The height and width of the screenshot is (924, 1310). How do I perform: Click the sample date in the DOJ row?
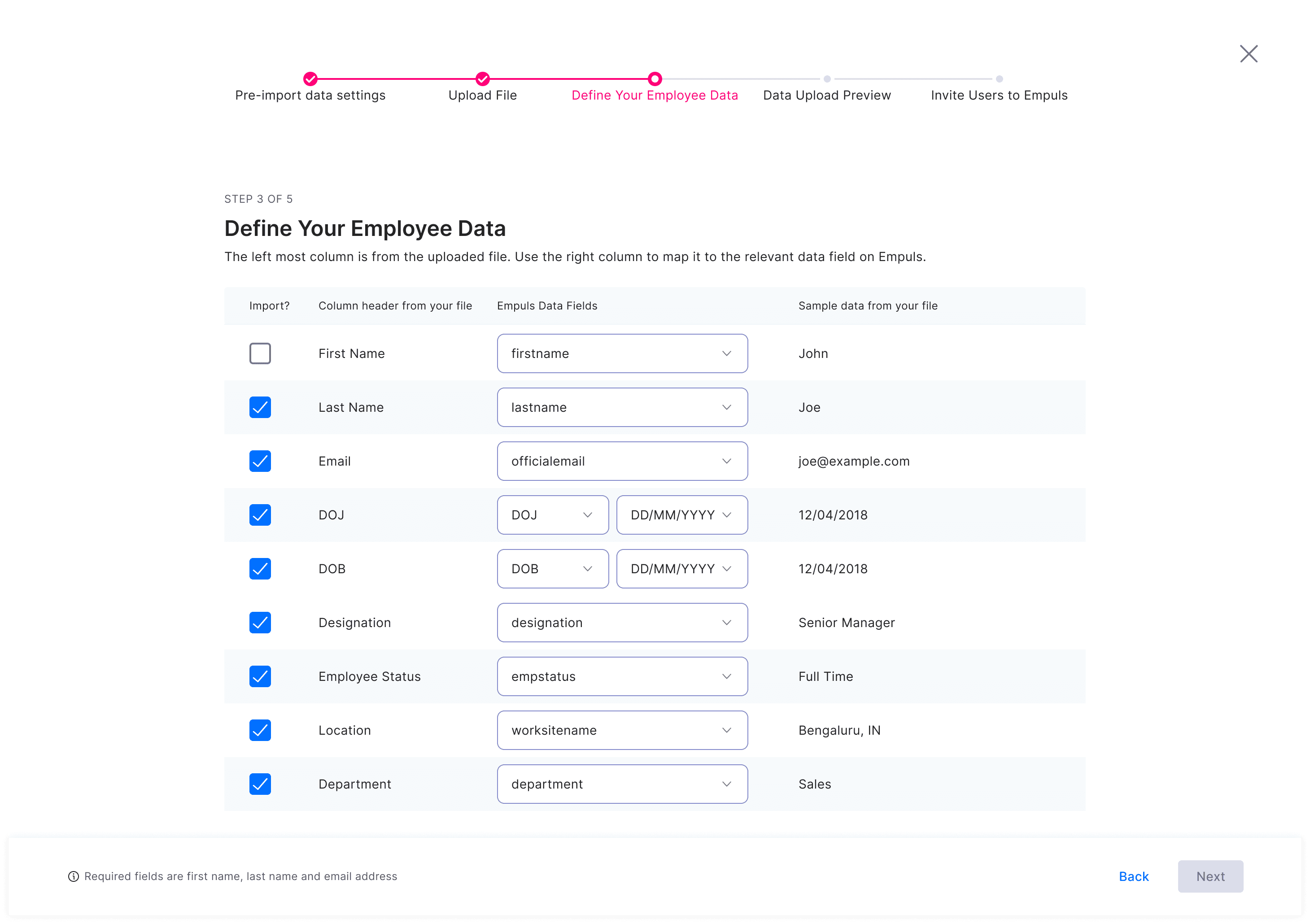click(x=833, y=515)
